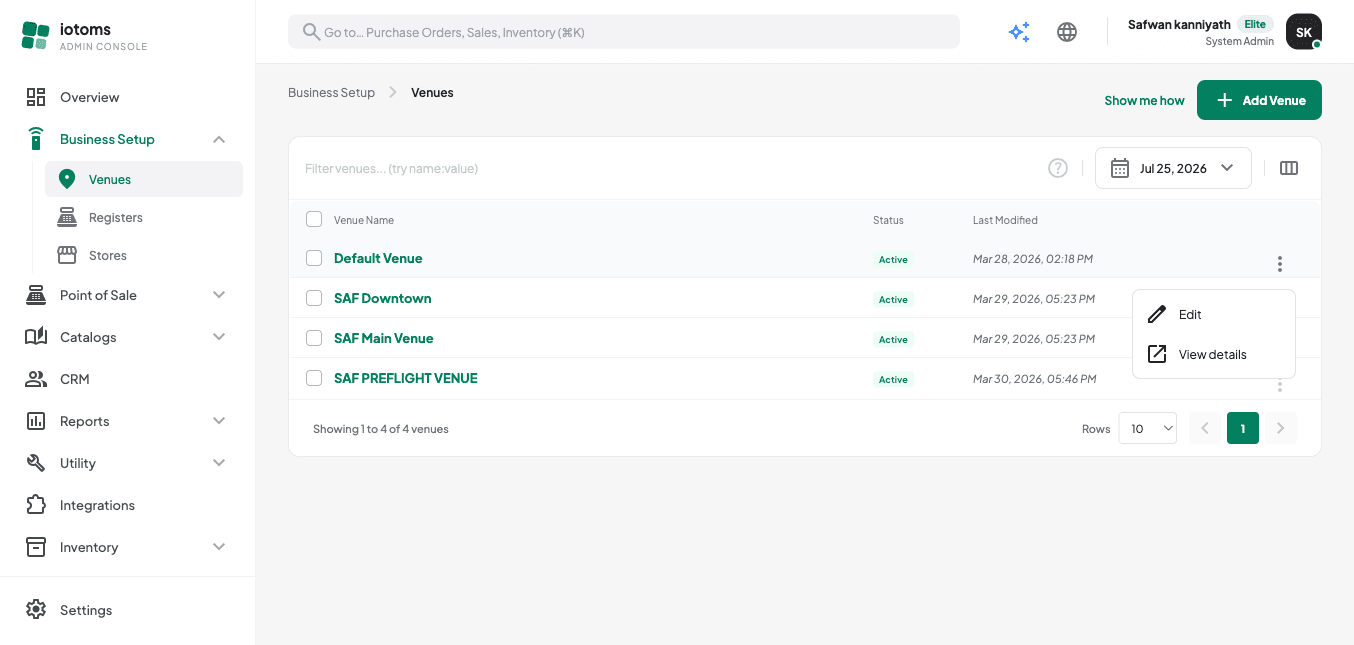
Task: Click SAF Downtown Active status badge
Action: [x=893, y=299]
